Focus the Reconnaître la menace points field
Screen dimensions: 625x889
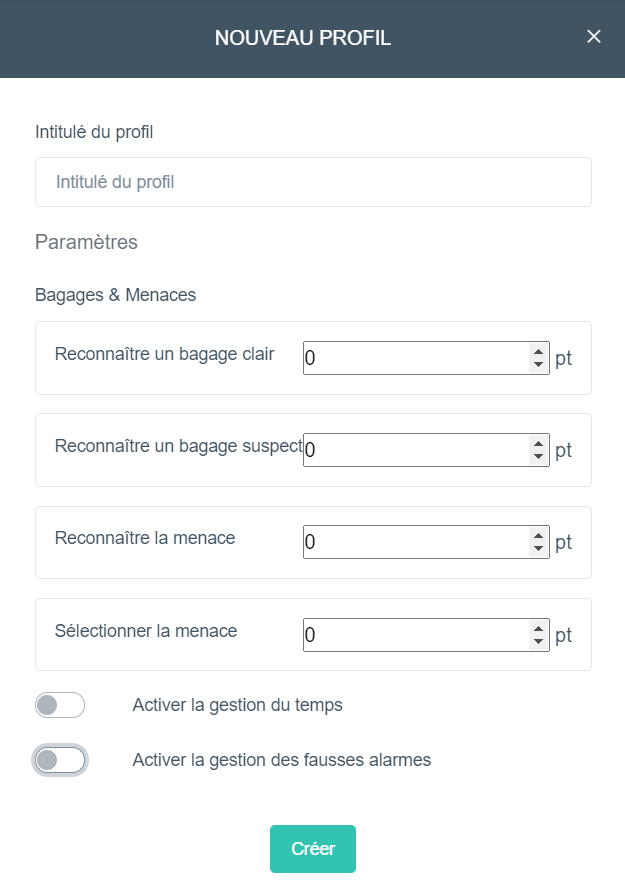(416, 542)
